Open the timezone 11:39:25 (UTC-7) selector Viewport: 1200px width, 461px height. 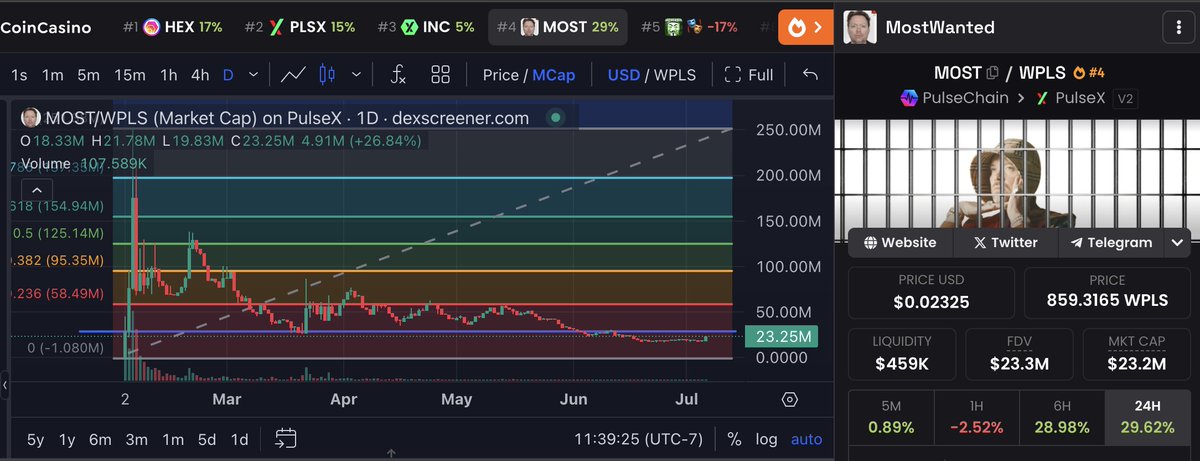click(x=640, y=438)
